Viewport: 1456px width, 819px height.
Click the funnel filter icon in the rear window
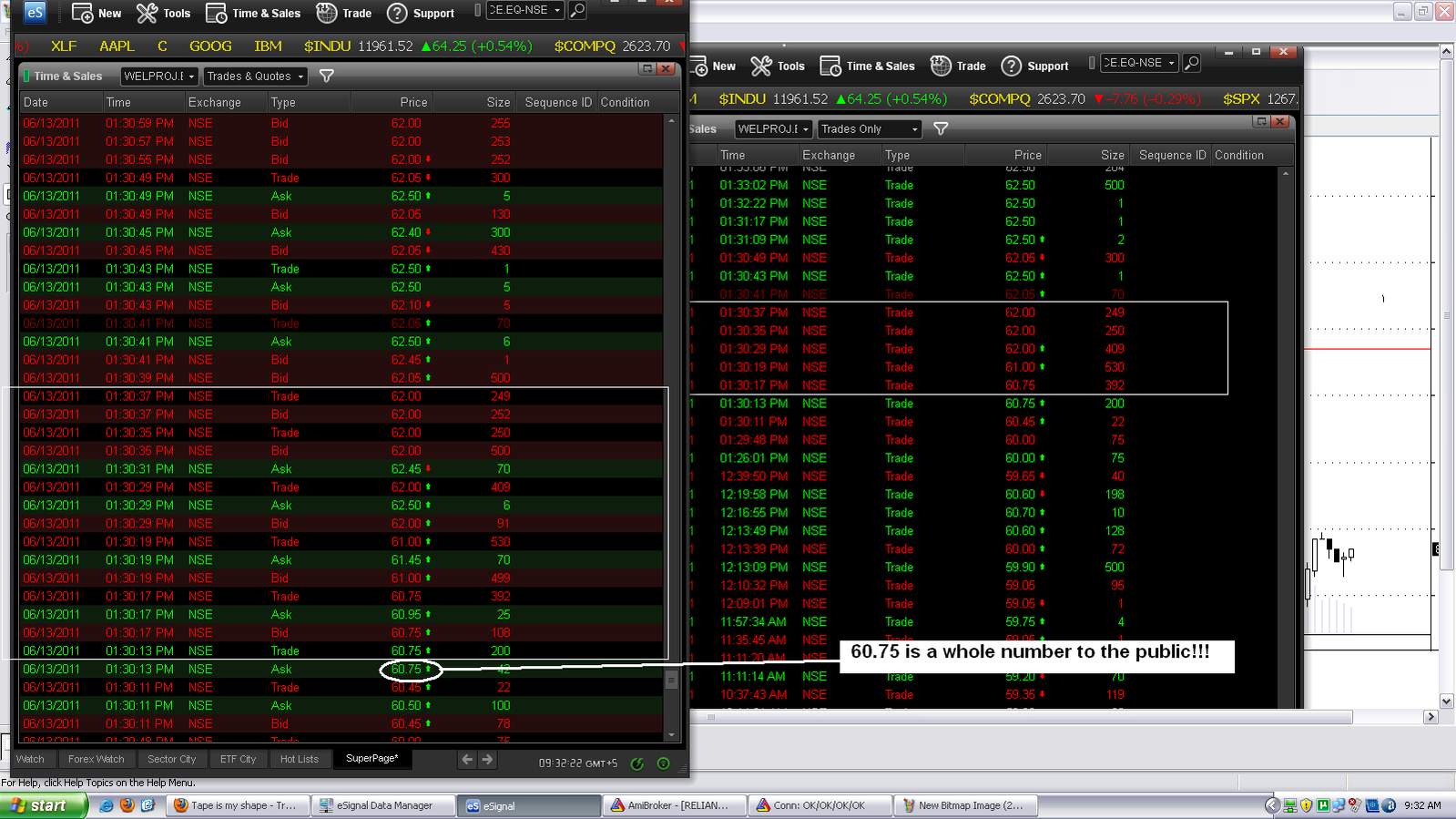click(942, 129)
